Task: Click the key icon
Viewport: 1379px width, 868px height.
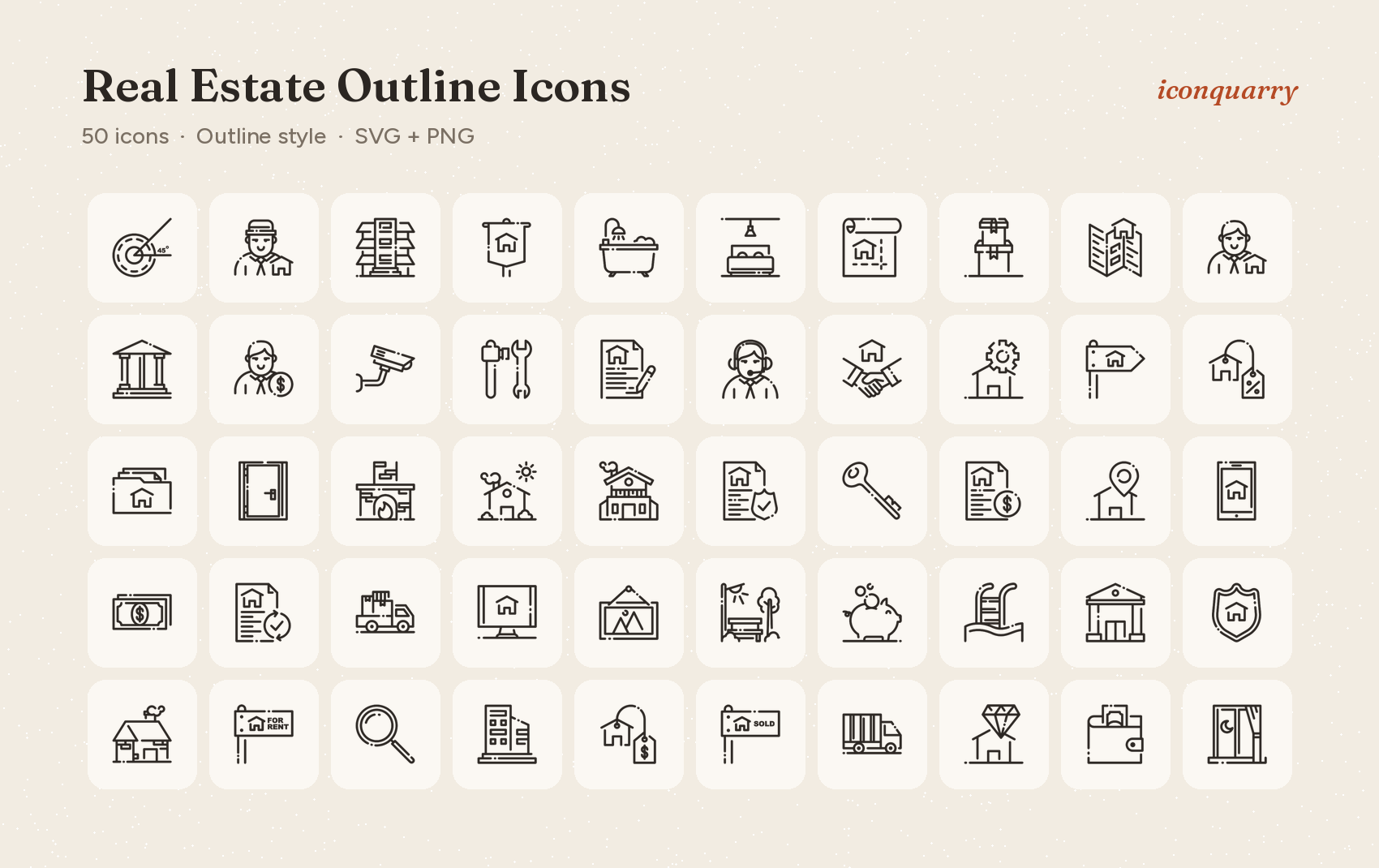Action: [x=872, y=491]
